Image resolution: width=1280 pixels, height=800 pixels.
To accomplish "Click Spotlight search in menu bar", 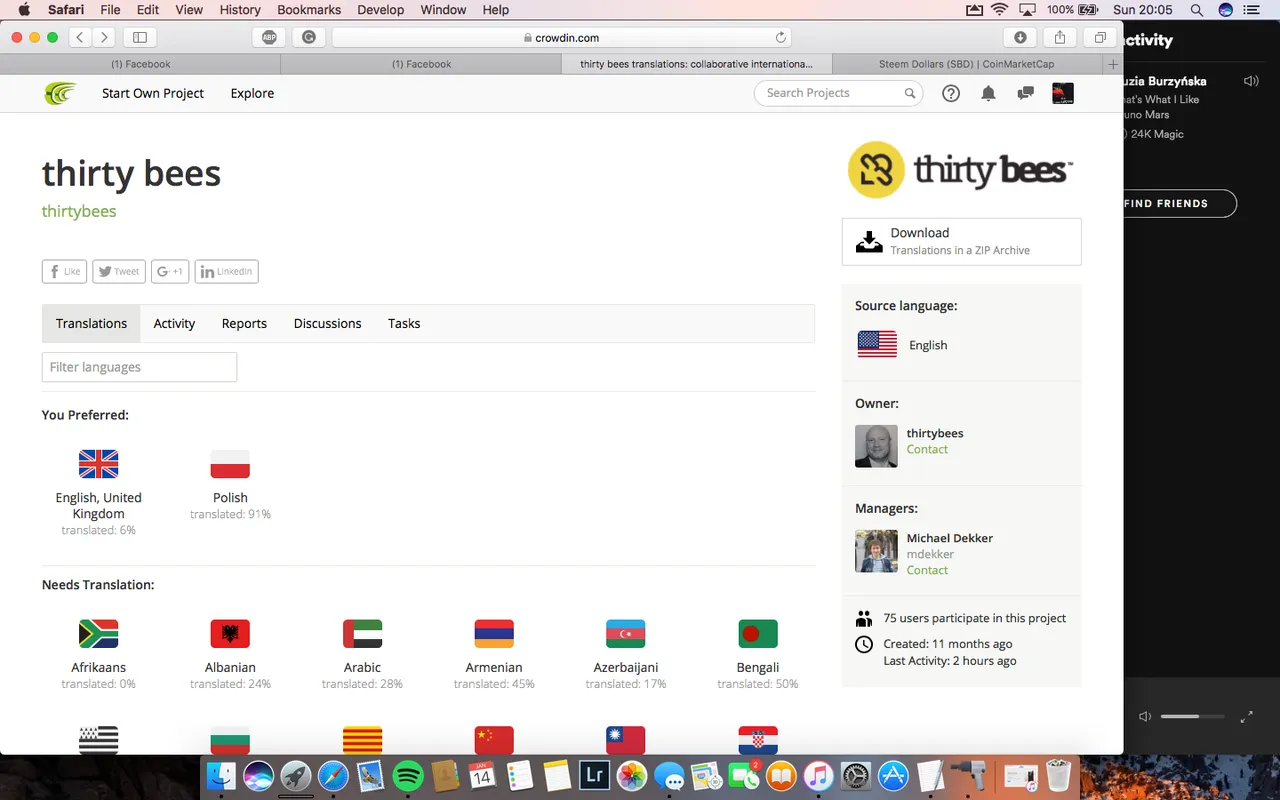I will [x=1197, y=10].
